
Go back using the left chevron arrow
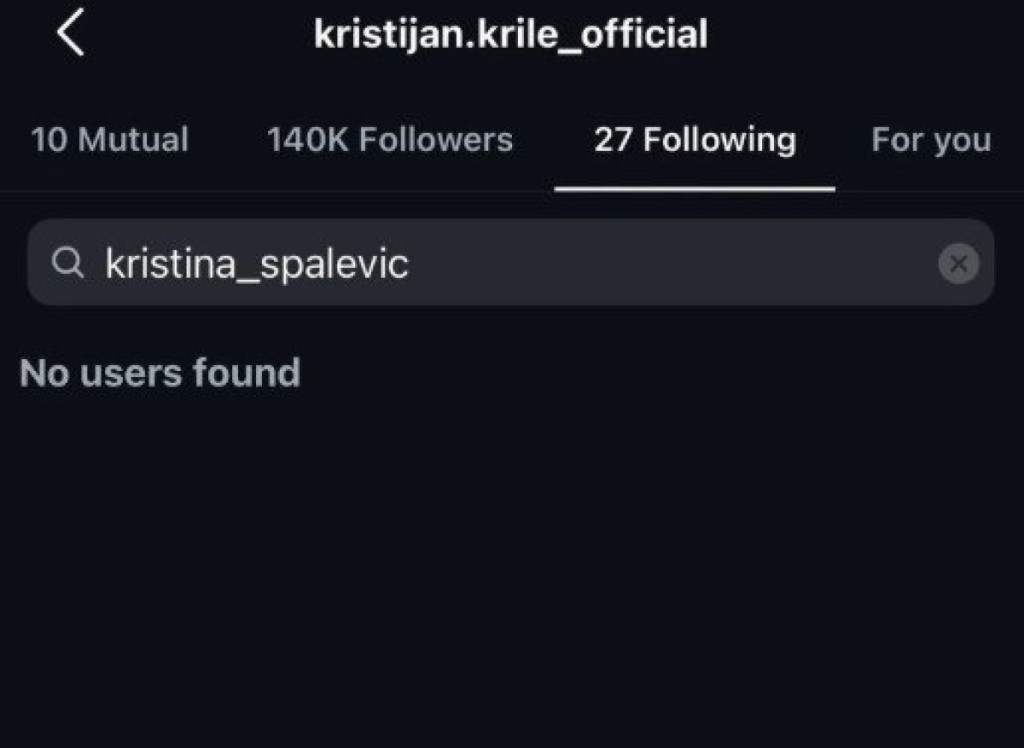point(70,34)
